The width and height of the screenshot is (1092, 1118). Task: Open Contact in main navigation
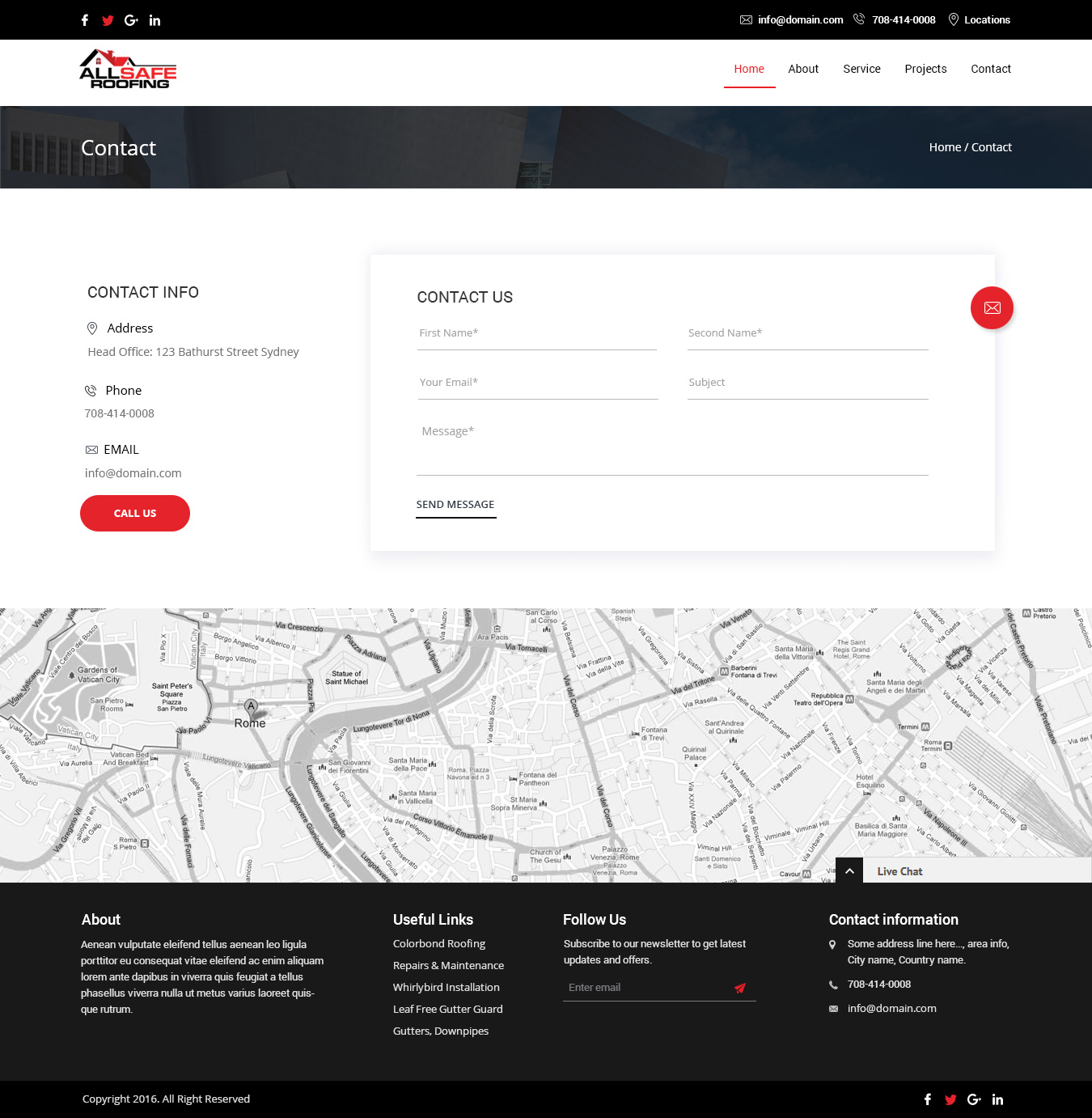tap(991, 69)
